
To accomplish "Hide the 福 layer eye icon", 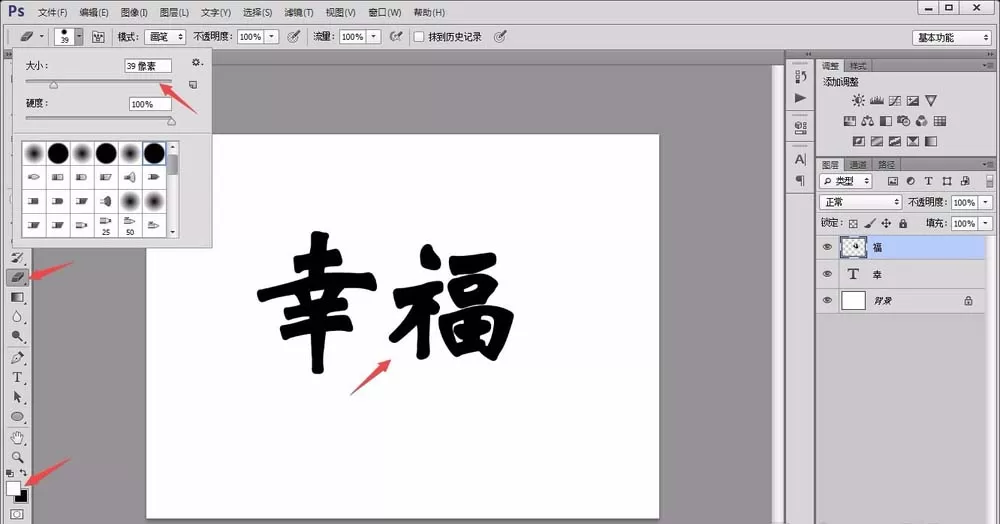I will click(827, 247).
